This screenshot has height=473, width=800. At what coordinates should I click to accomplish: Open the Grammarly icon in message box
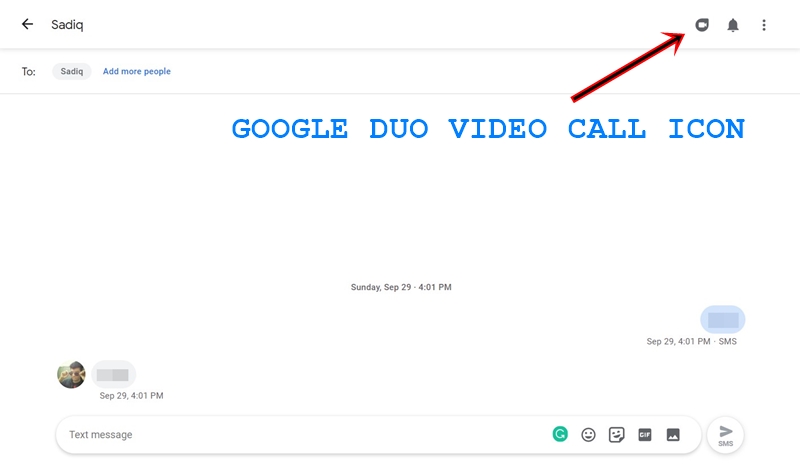pyautogui.click(x=560, y=434)
